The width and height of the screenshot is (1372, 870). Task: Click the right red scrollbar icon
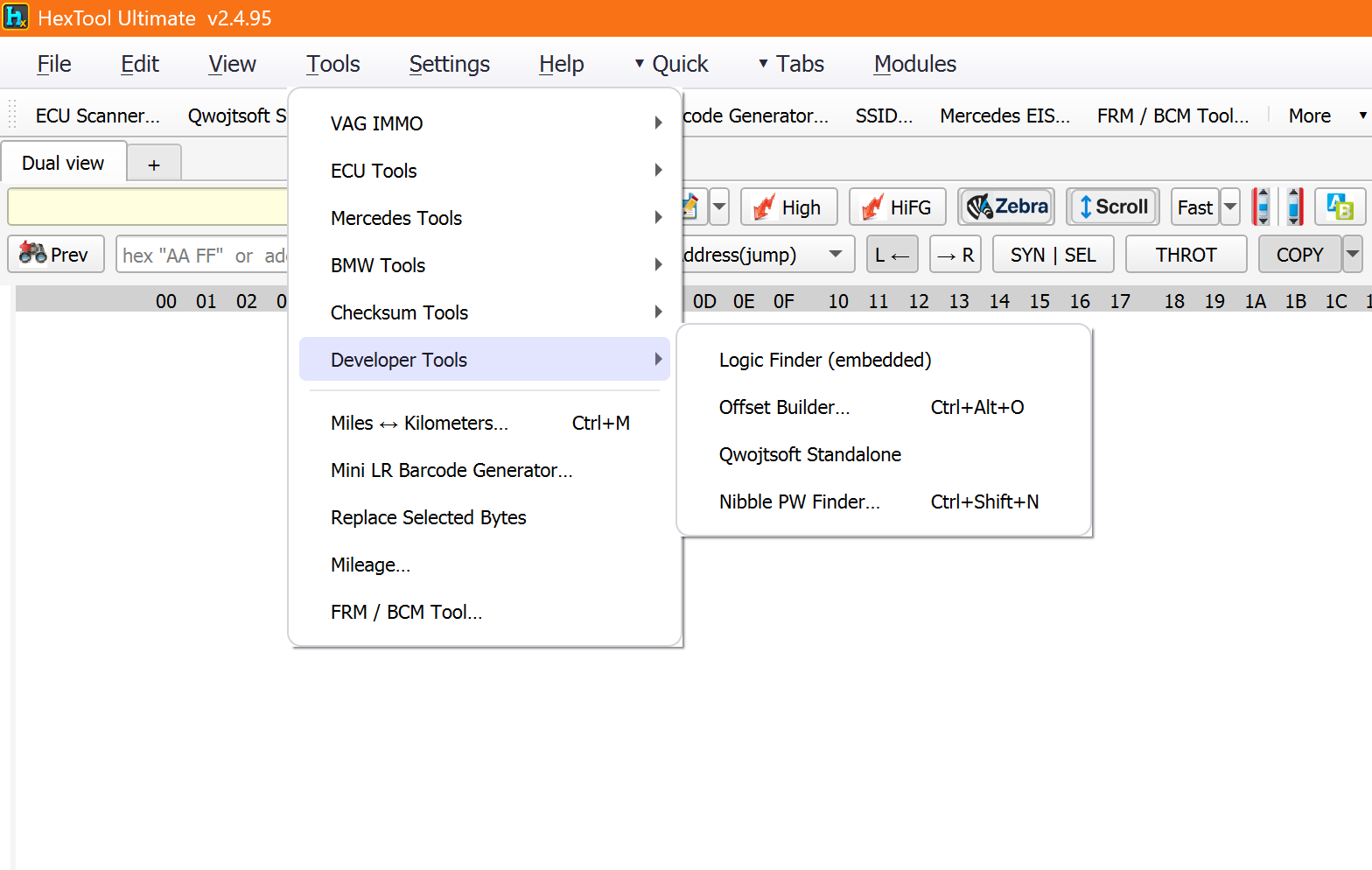click(x=1294, y=207)
